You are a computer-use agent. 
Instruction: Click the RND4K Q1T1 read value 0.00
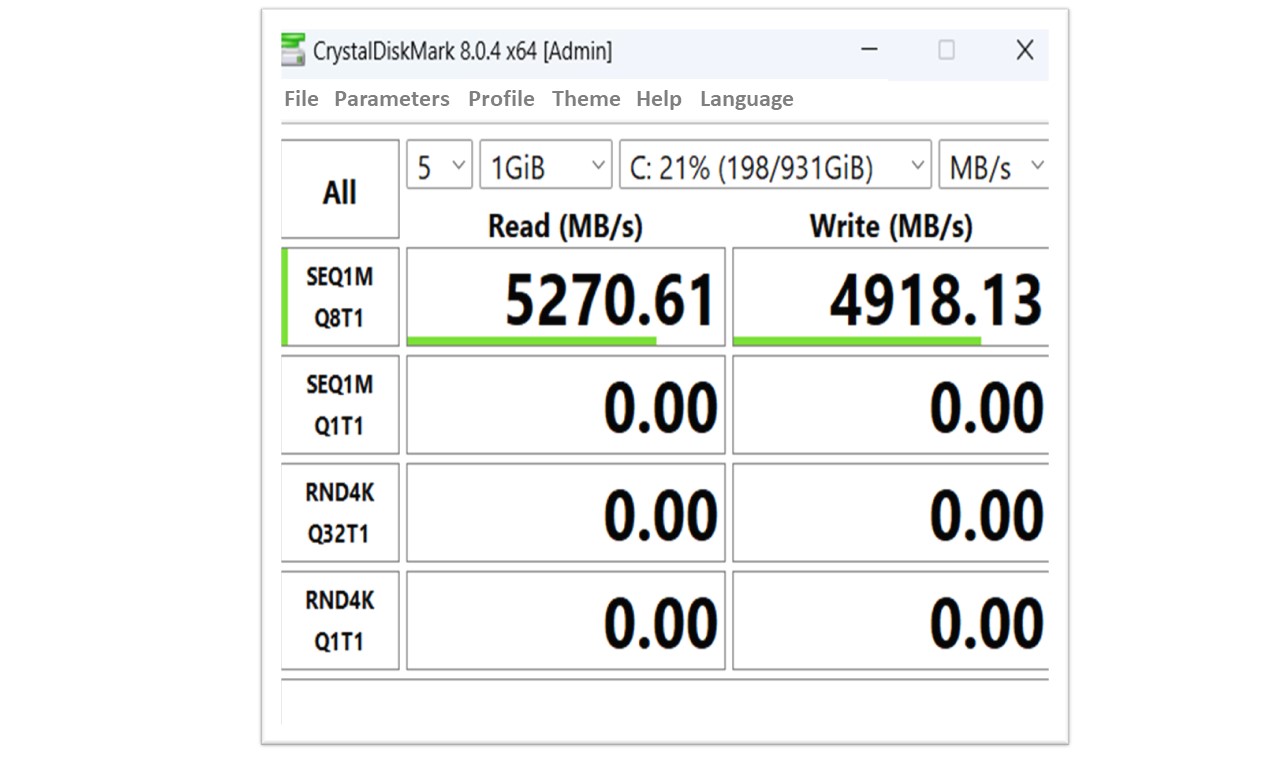tap(566, 621)
